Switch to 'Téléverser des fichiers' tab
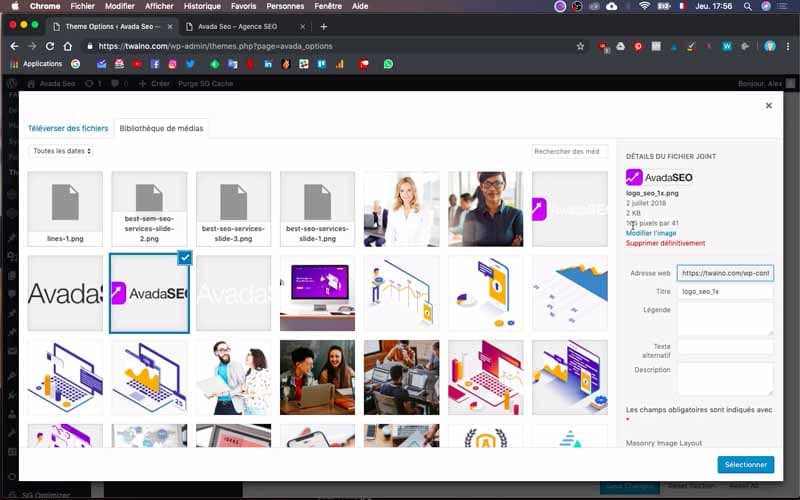The height and width of the screenshot is (500, 800). [x=68, y=129]
